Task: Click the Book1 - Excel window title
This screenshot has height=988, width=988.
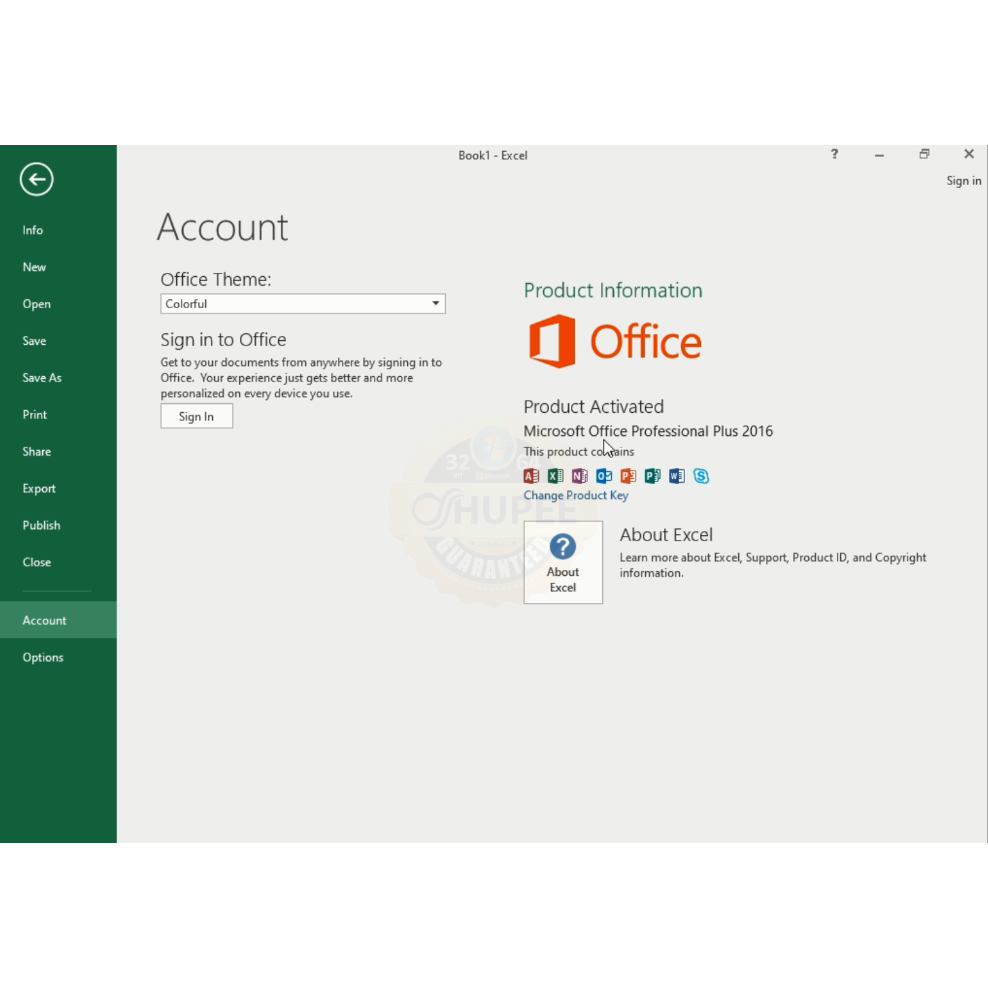Action: click(493, 156)
